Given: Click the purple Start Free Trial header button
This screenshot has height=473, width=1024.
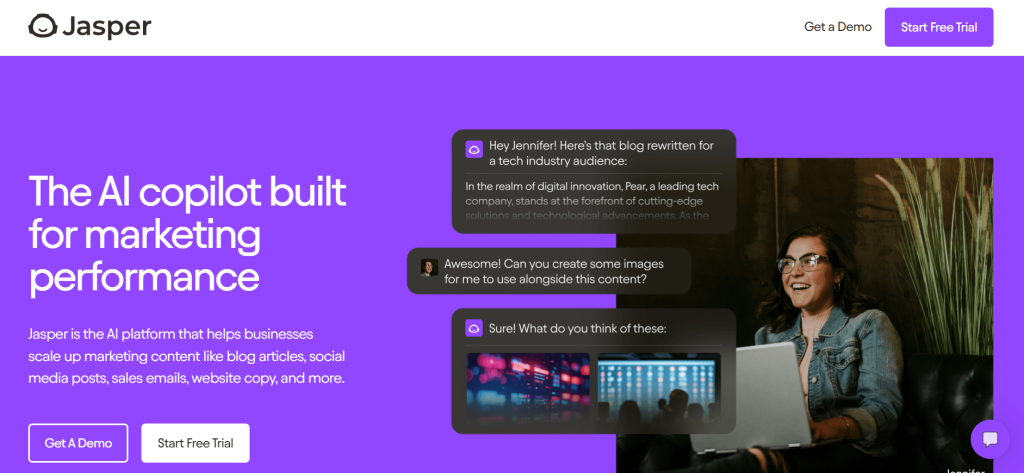Looking at the screenshot, I should [x=939, y=27].
